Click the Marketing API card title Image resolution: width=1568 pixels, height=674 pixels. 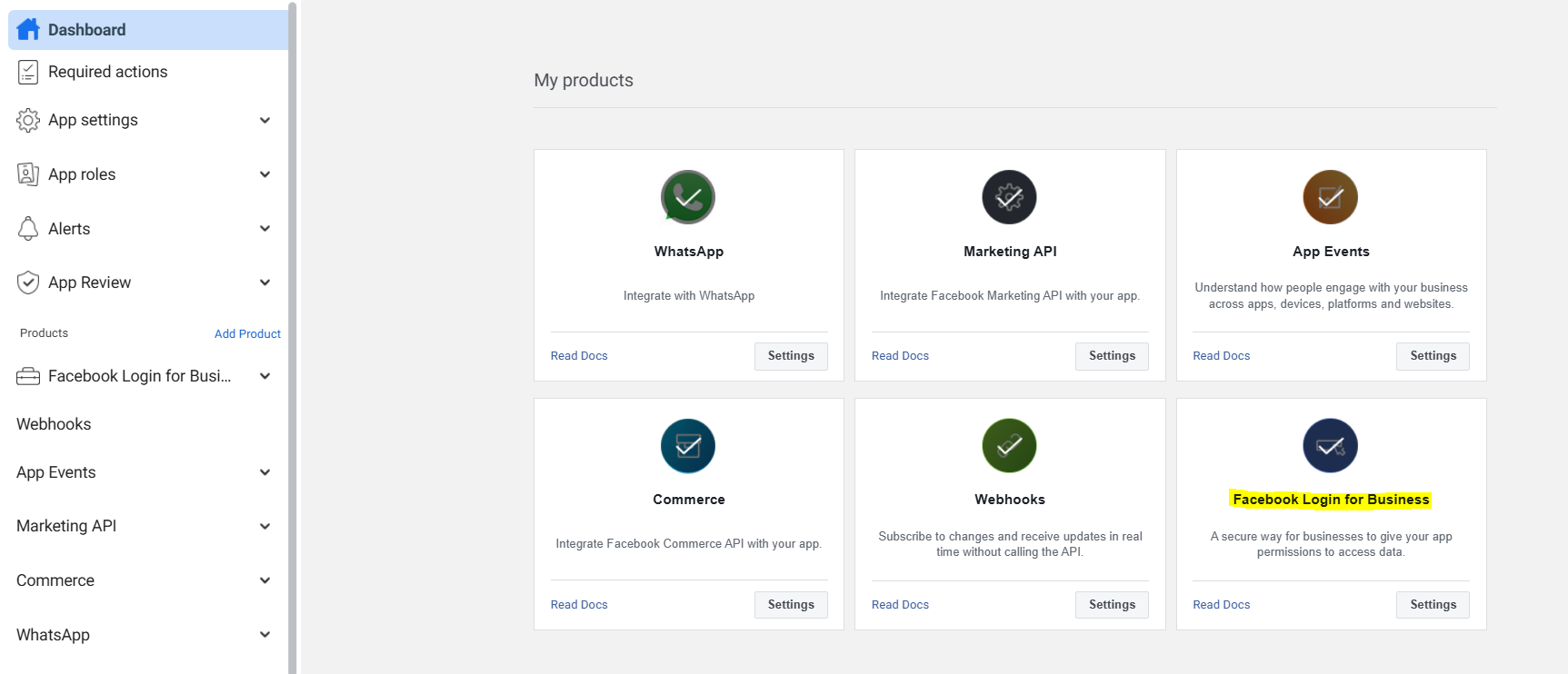(x=1010, y=252)
